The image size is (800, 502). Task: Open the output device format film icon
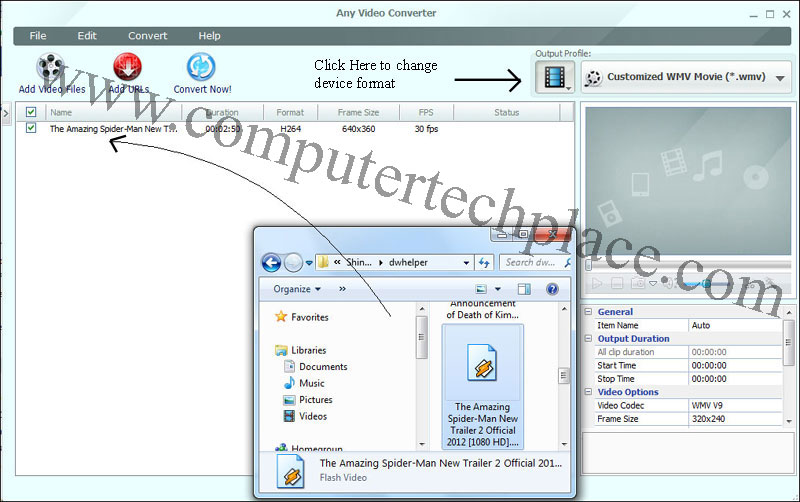[555, 78]
